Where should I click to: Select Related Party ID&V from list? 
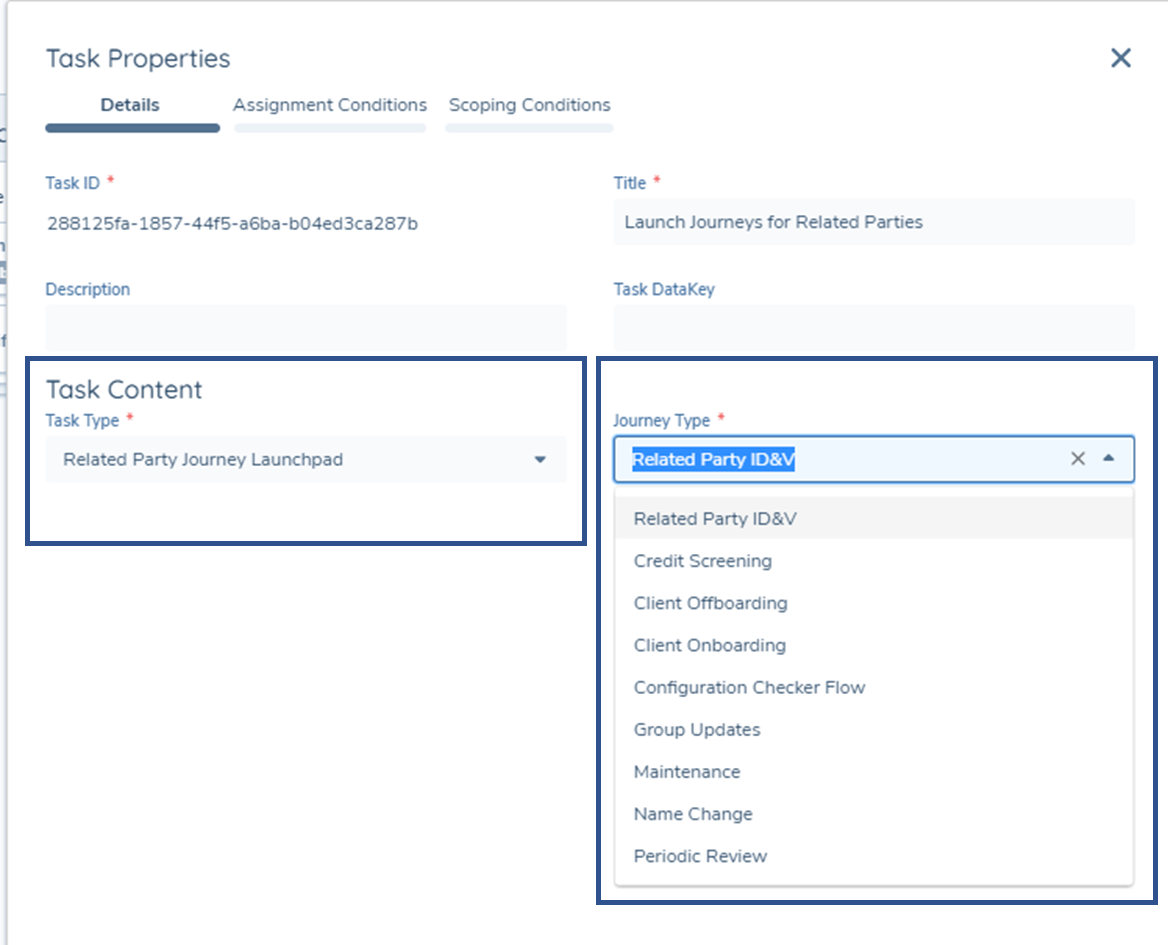point(715,519)
